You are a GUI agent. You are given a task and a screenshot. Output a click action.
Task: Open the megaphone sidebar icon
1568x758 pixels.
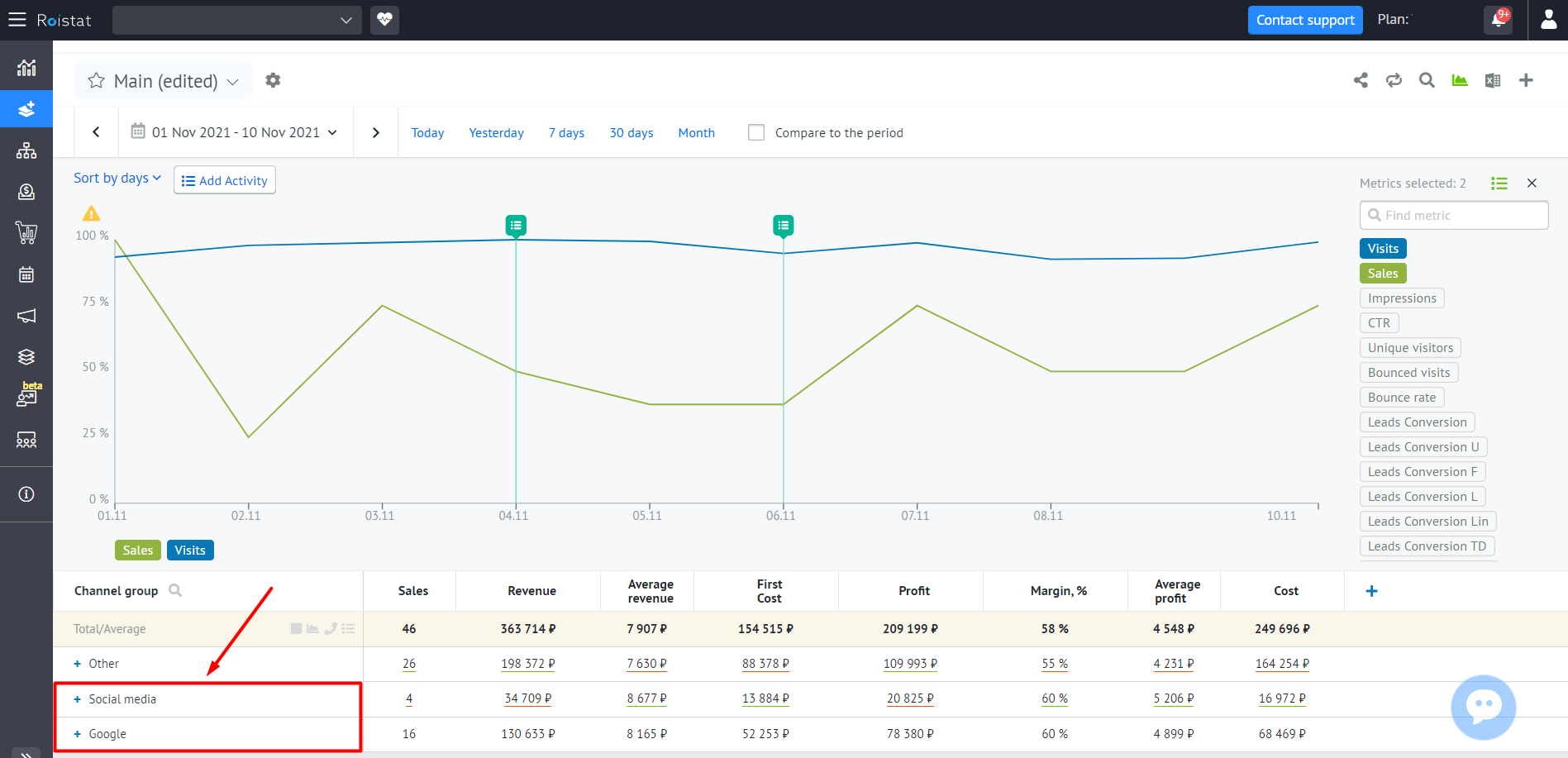click(x=26, y=316)
